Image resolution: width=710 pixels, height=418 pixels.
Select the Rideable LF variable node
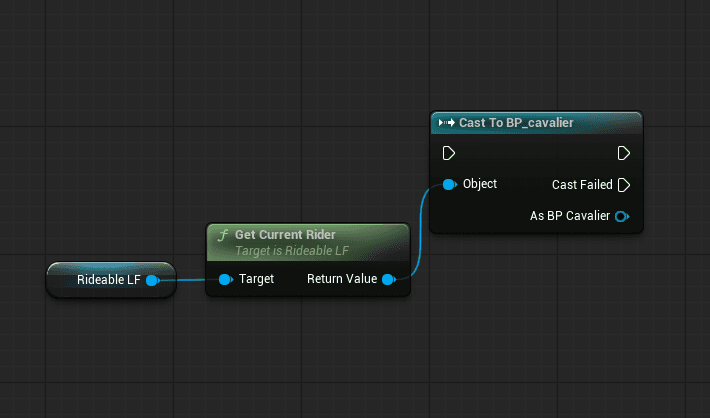(111, 280)
